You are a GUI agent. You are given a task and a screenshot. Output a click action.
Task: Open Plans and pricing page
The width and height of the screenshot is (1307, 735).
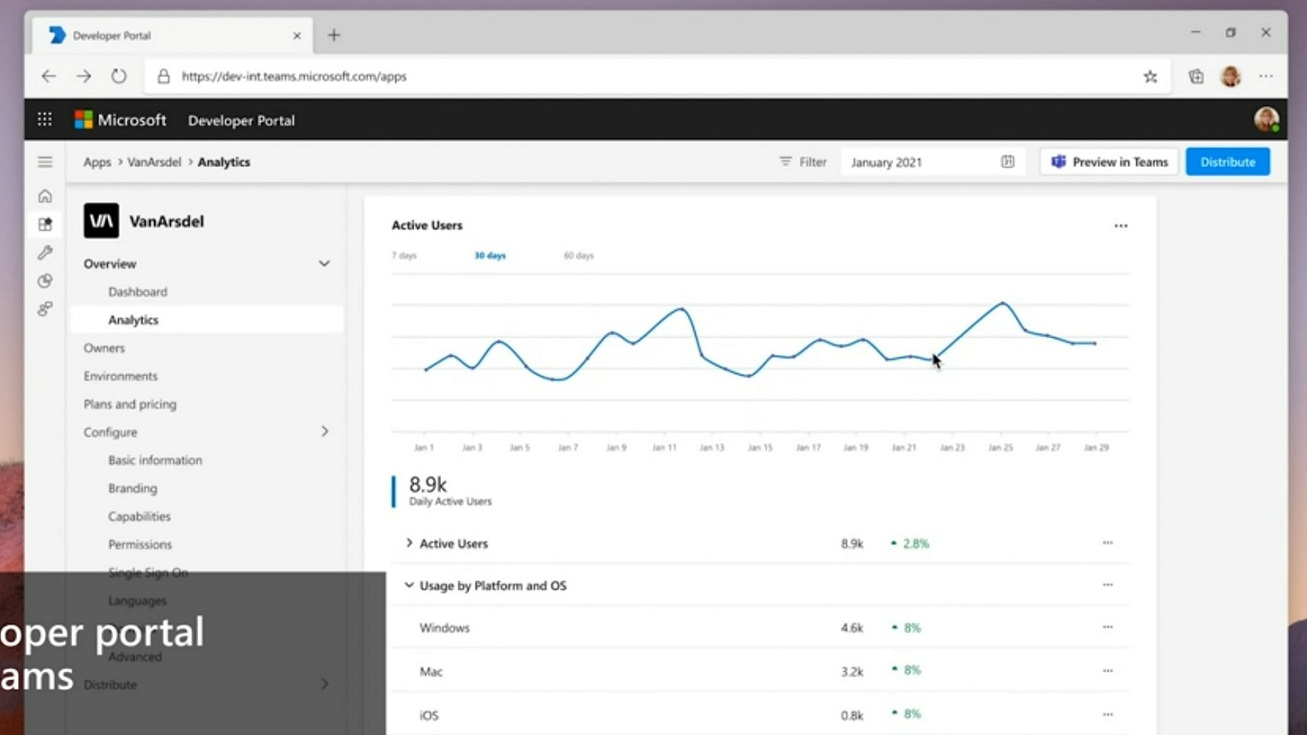click(130, 404)
